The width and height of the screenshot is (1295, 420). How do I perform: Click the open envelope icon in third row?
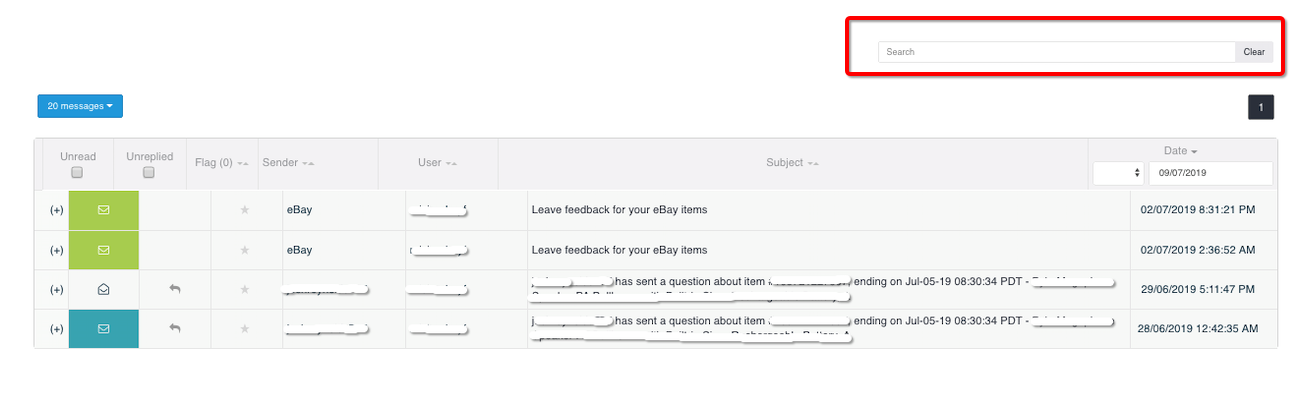coord(103,289)
